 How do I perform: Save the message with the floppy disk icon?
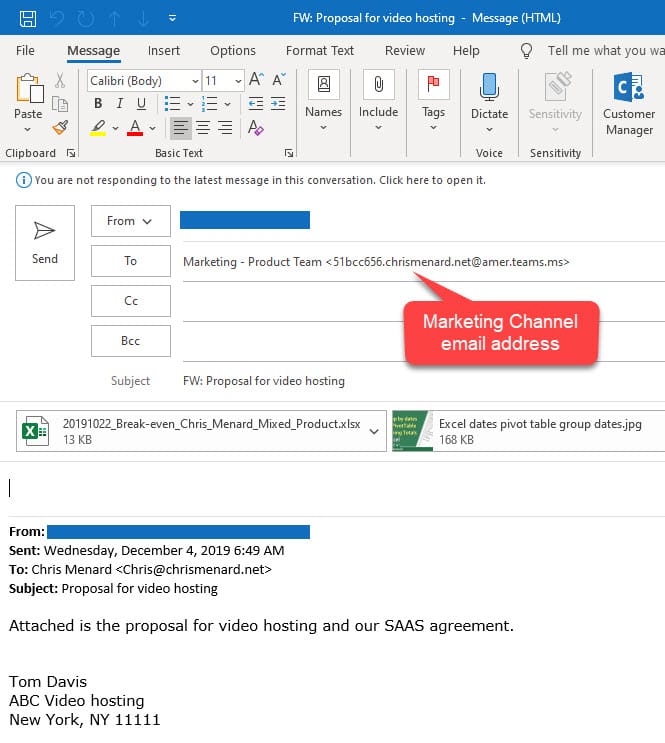[28, 18]
